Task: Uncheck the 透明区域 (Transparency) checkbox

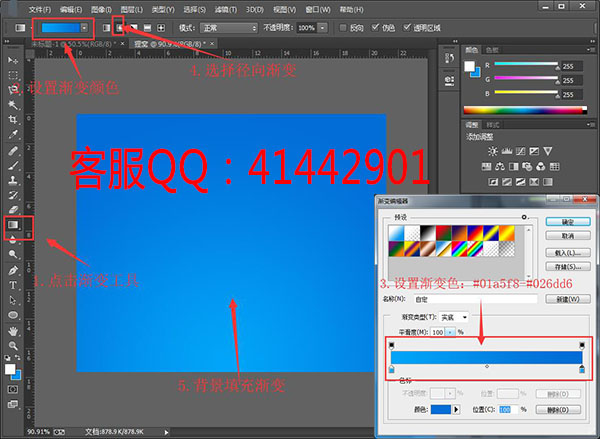Action: click(x=407, y=28)
